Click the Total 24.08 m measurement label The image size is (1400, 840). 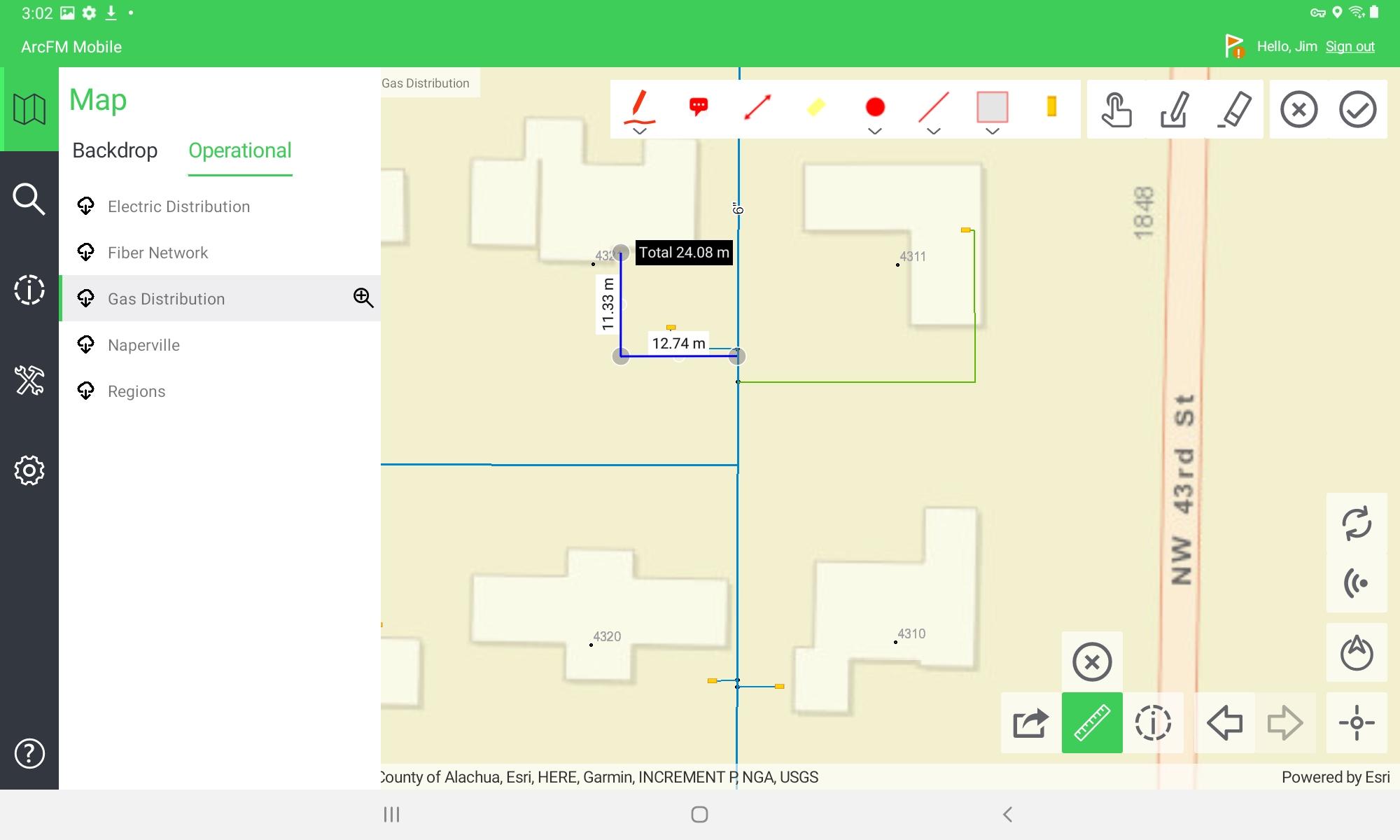[684, 253]
